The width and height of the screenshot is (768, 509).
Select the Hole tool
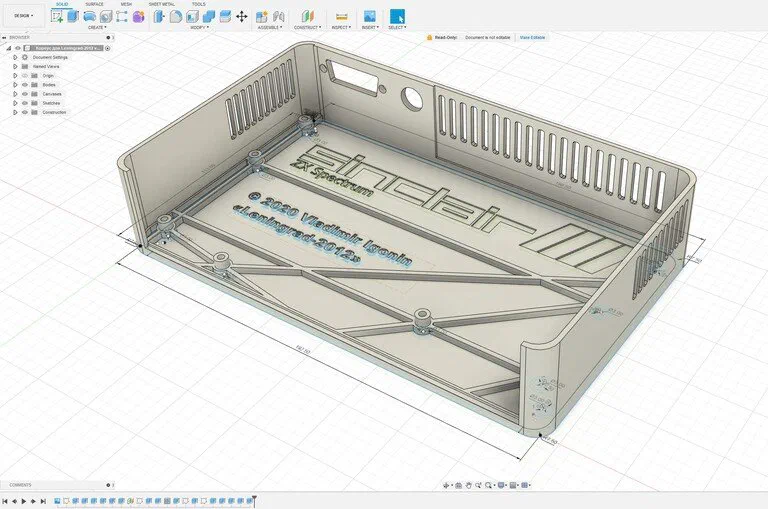106,16
